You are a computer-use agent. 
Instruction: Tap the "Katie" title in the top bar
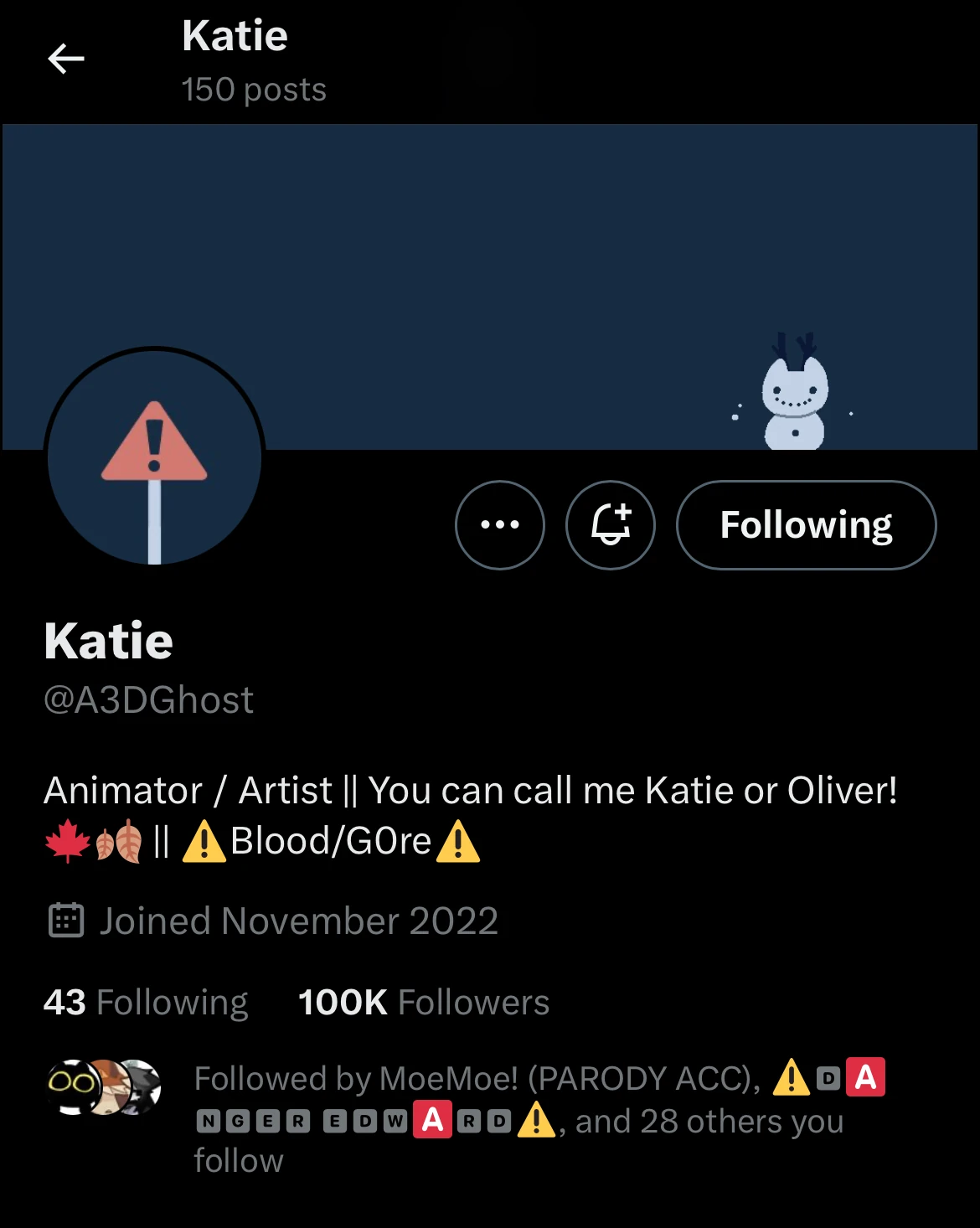pyautogui.click(x=235, y=36)
